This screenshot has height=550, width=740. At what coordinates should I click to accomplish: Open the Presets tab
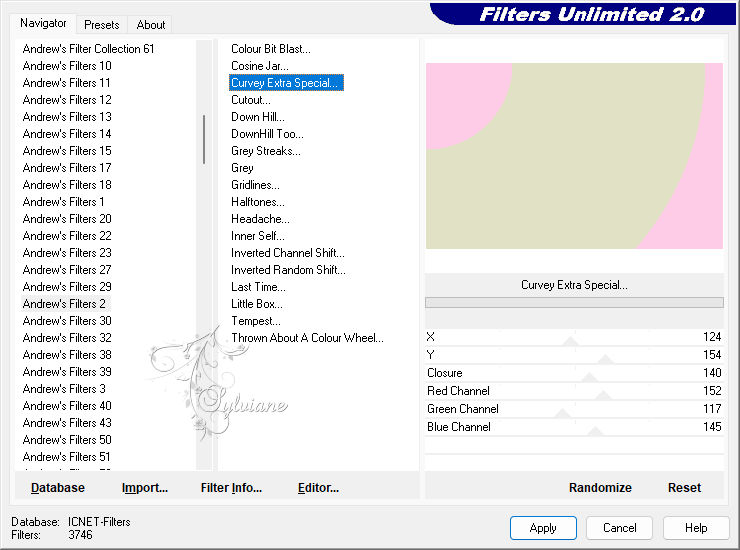101,25
